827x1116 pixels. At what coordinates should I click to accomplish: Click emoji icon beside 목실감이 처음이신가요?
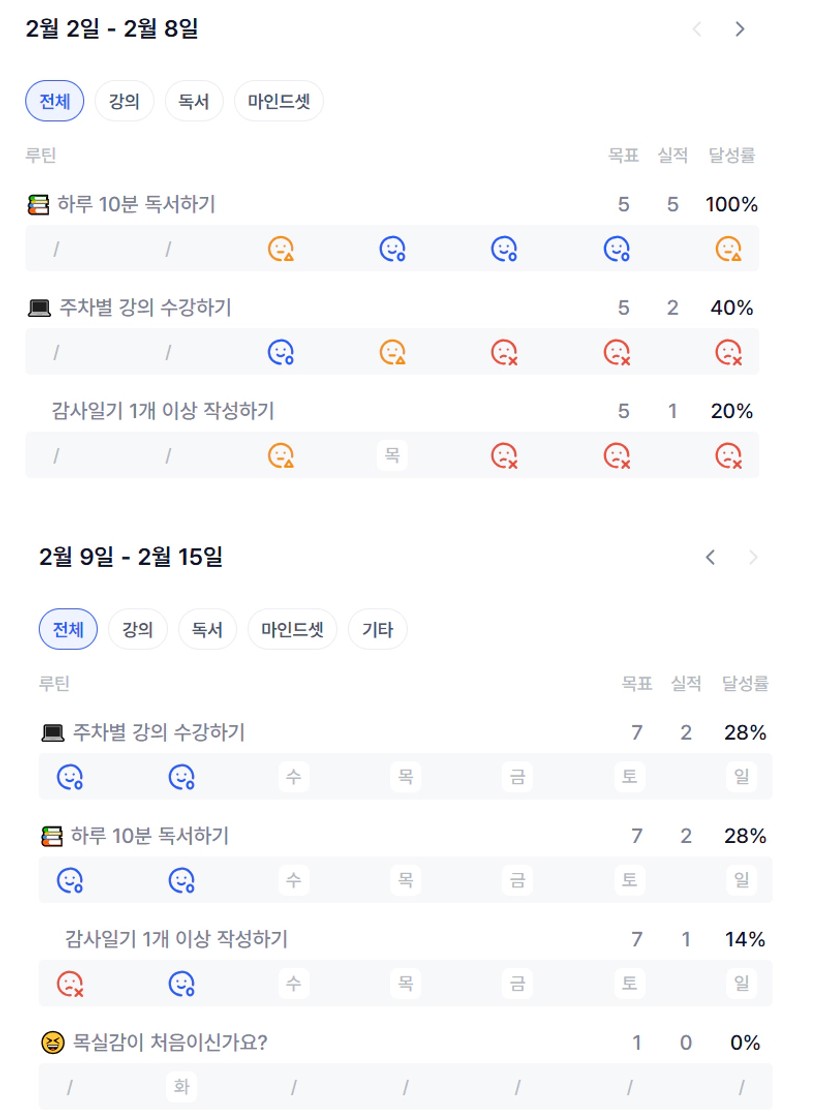pos(52,1043)
